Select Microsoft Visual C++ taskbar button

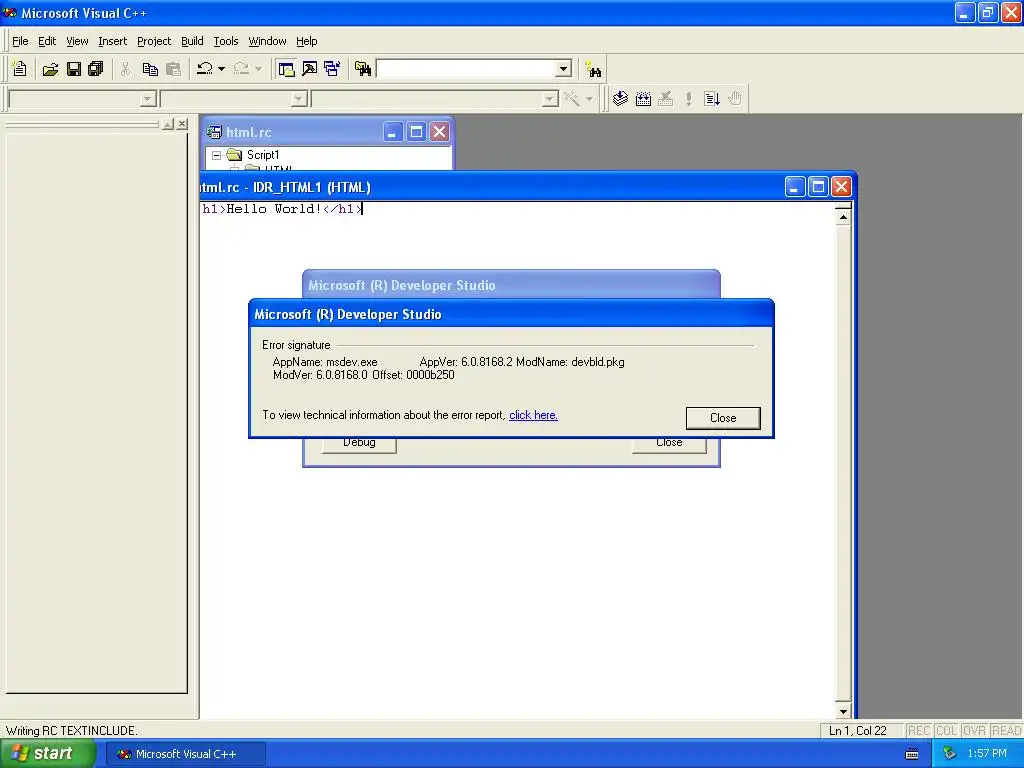(185, 754)
